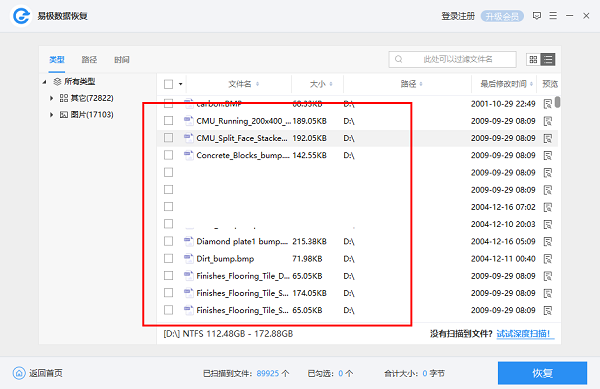Preview Dirt_bump.bmp file

point(548,259)
